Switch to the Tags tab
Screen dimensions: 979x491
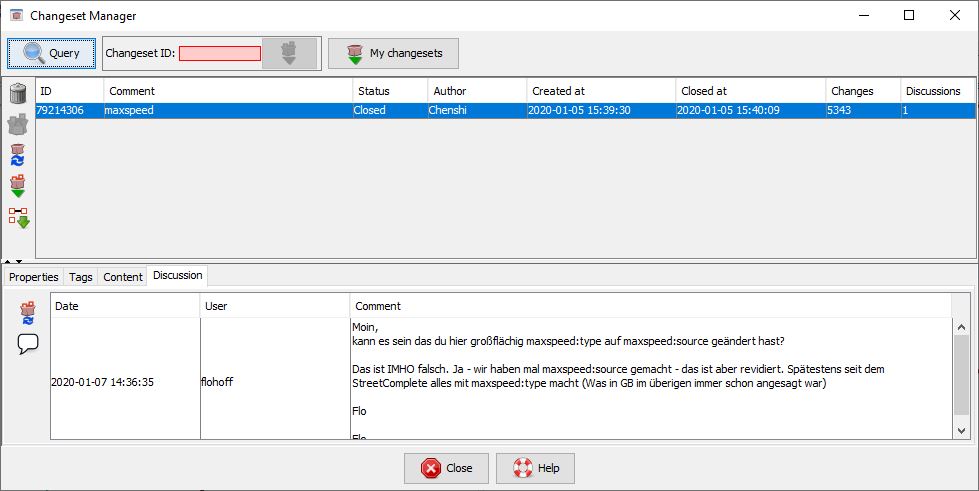point(81,277)
